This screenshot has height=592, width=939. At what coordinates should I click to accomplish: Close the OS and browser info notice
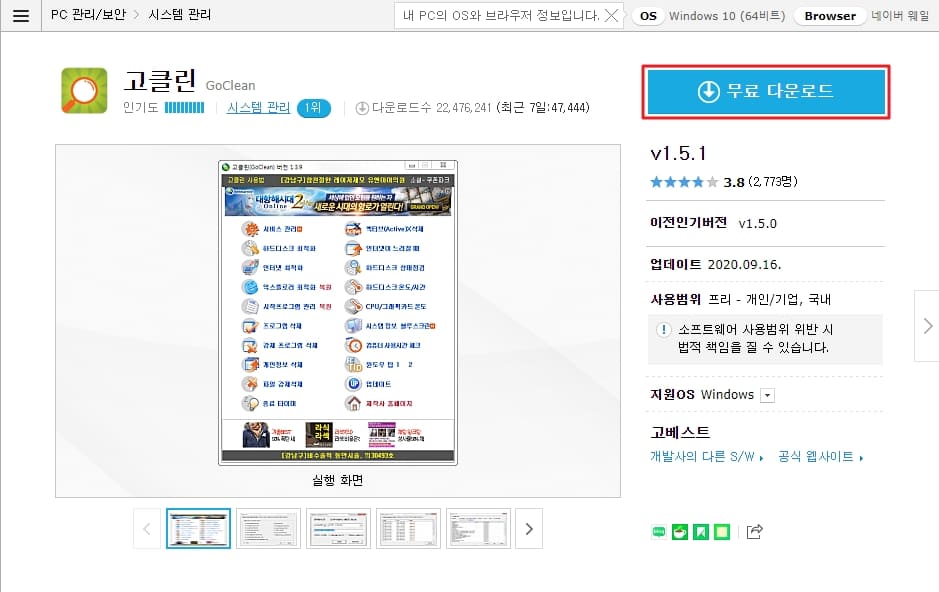[x=611, y=16]
